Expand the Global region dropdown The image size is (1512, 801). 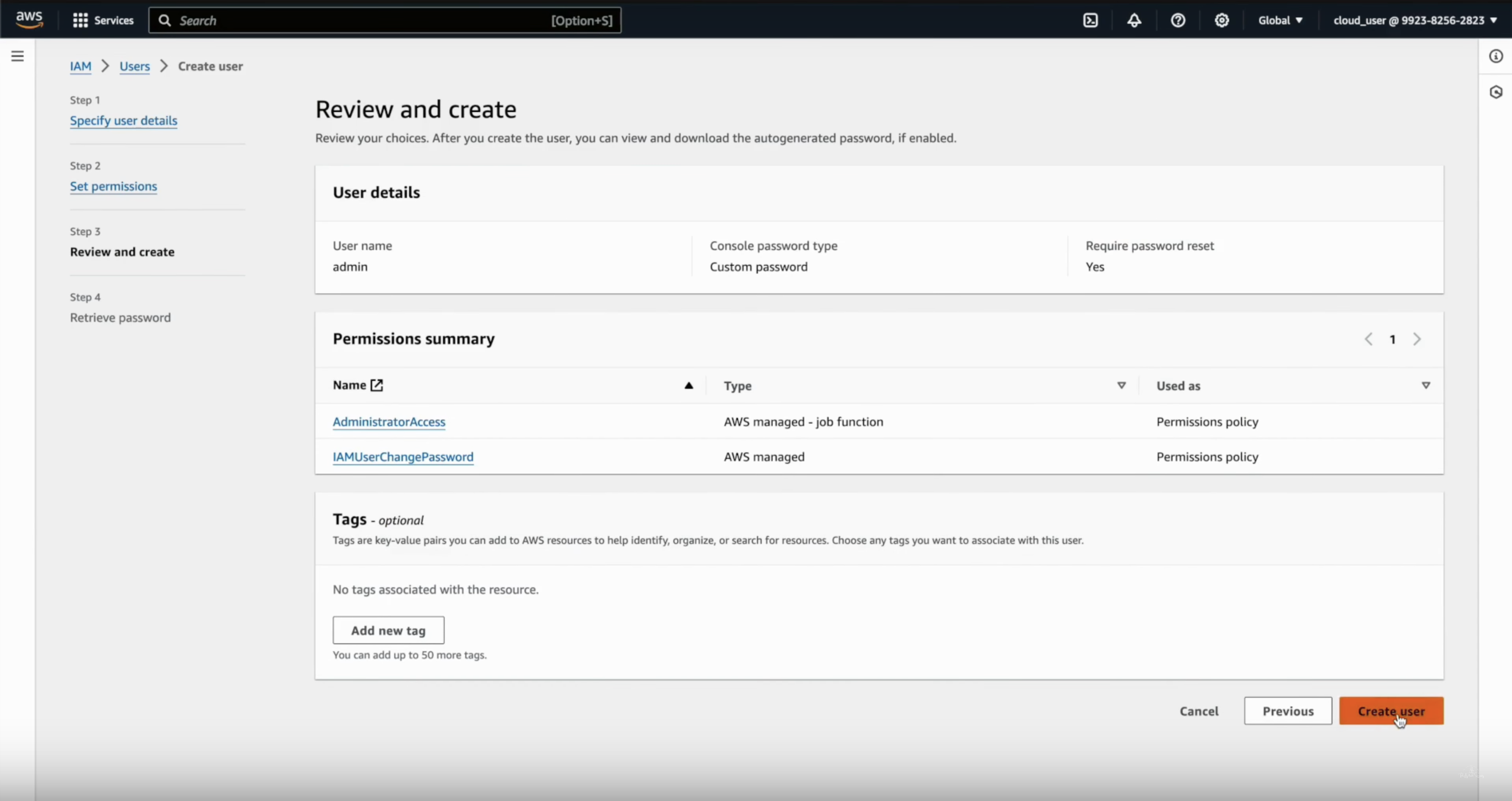pyautogui.click(x=1280, y=21)
